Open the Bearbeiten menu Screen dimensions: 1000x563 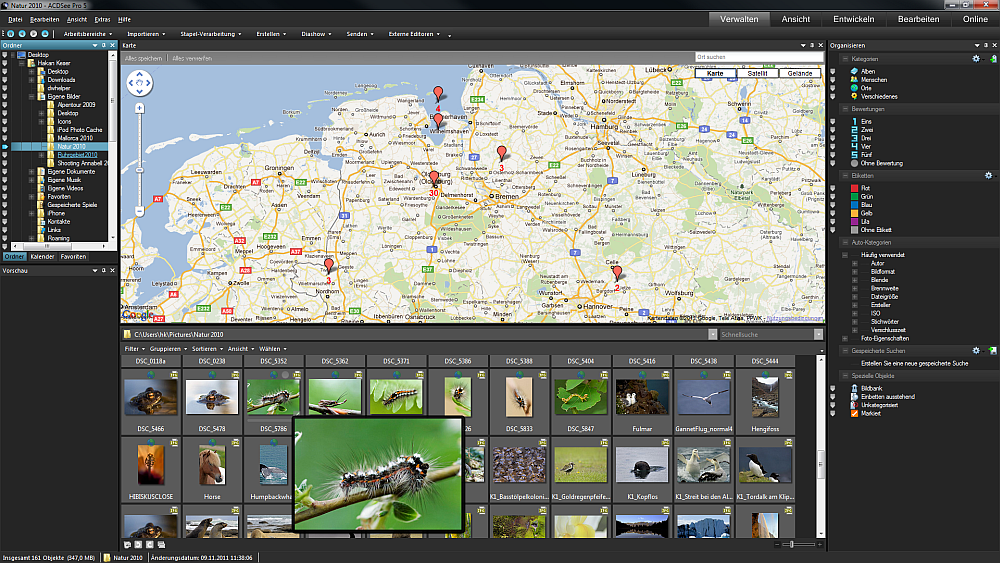point(45,19)
